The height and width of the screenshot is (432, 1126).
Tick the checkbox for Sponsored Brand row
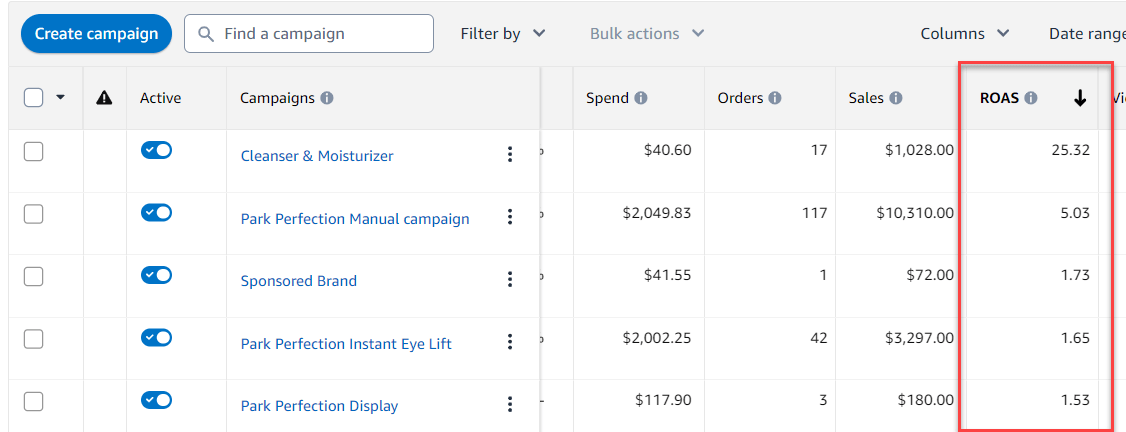point(33,277)
